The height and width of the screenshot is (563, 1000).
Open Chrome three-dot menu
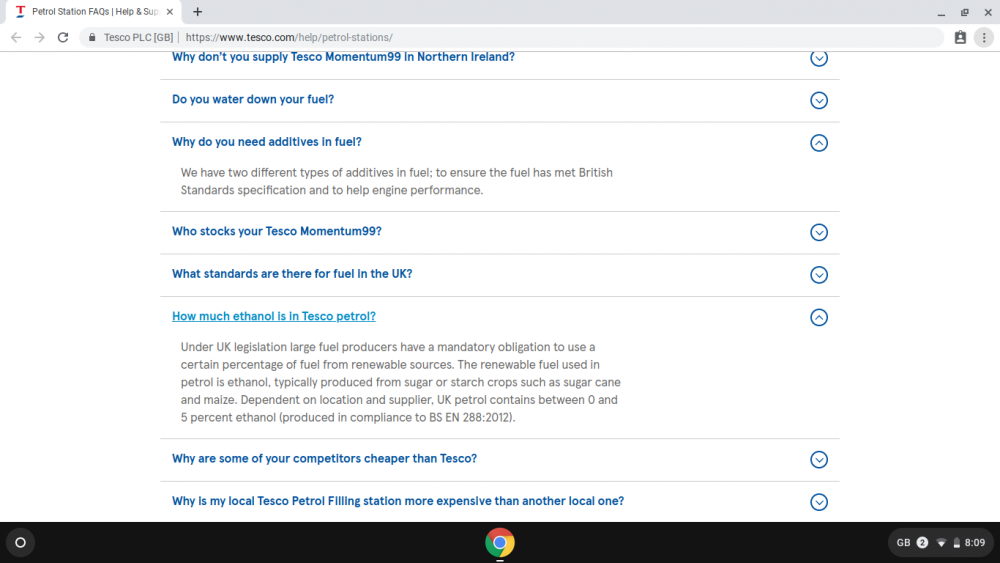pos(984,38)
